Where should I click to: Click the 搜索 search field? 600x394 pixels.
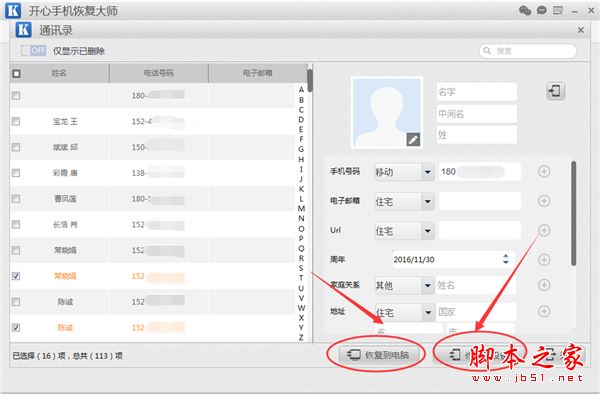coord(528,50)
